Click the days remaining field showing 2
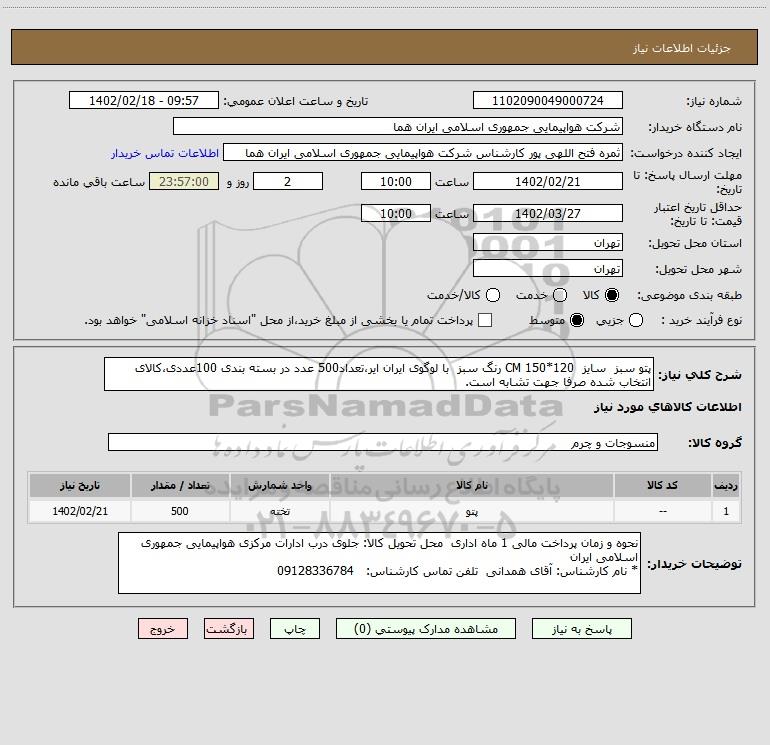Screen dimensions: 770x745 pyautogui.click(x=288, y=181)
